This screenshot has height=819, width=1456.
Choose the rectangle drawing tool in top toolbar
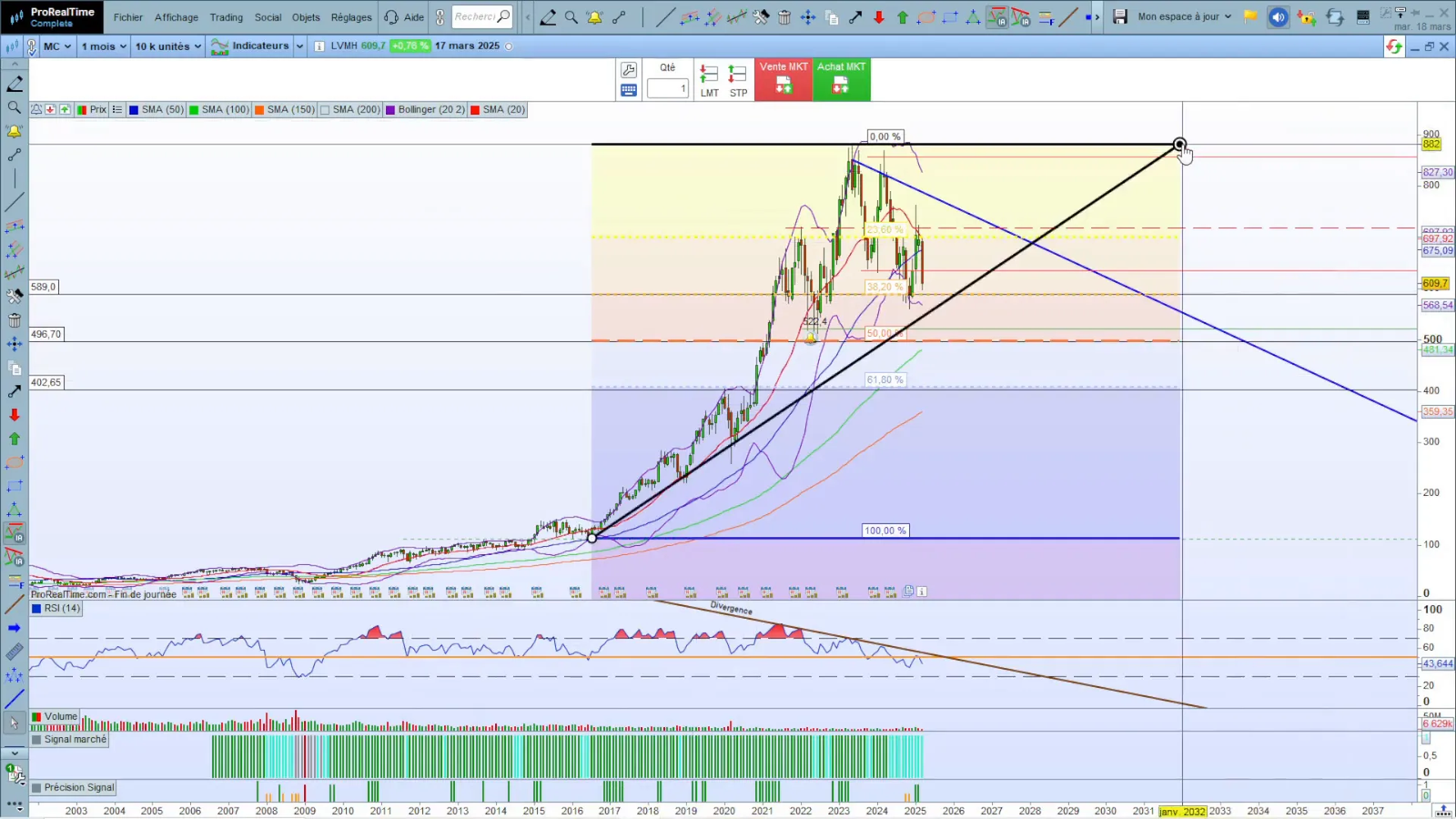point(950,16)
